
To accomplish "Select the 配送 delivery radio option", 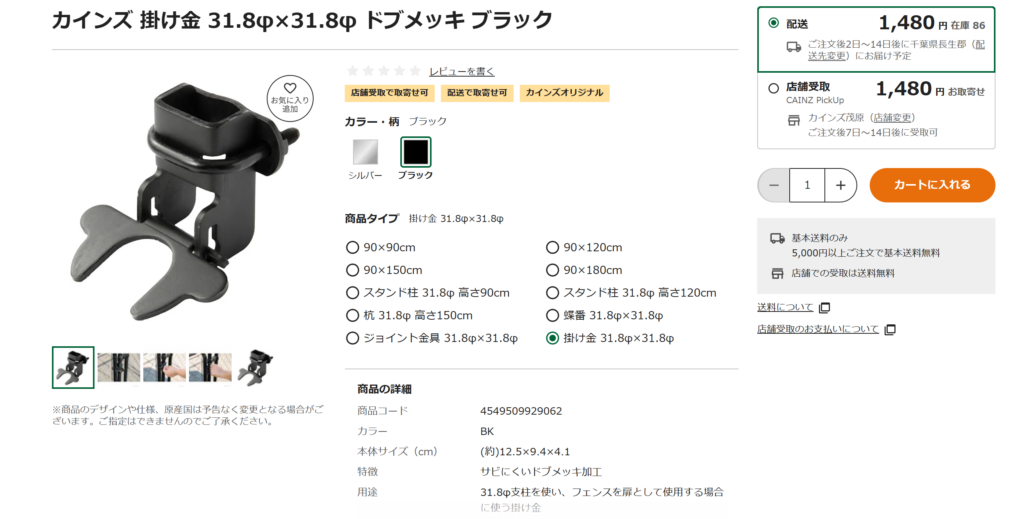I will pos(774,22).
